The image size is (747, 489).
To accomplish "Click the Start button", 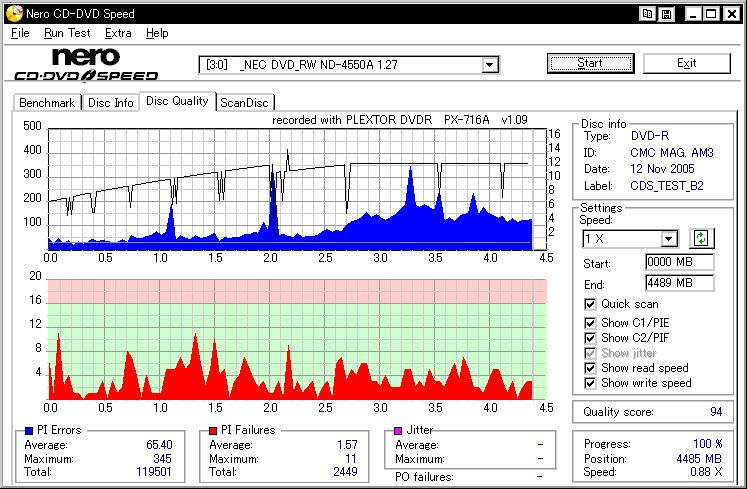I will coord(590,63).
